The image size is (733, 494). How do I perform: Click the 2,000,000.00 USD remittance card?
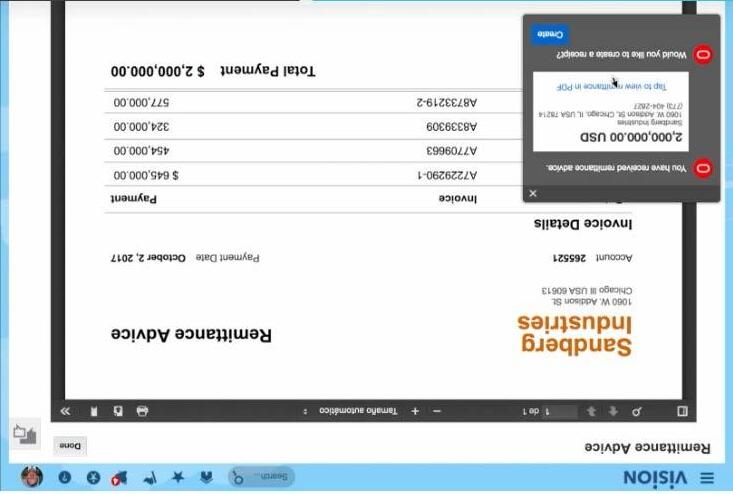pos(611,112)
